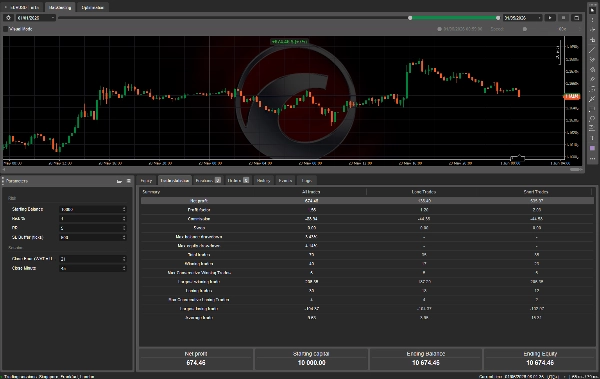Select the Max Consecutive Winning Trades row
Viewport: 600px width, 379px height.
(367, 273)
